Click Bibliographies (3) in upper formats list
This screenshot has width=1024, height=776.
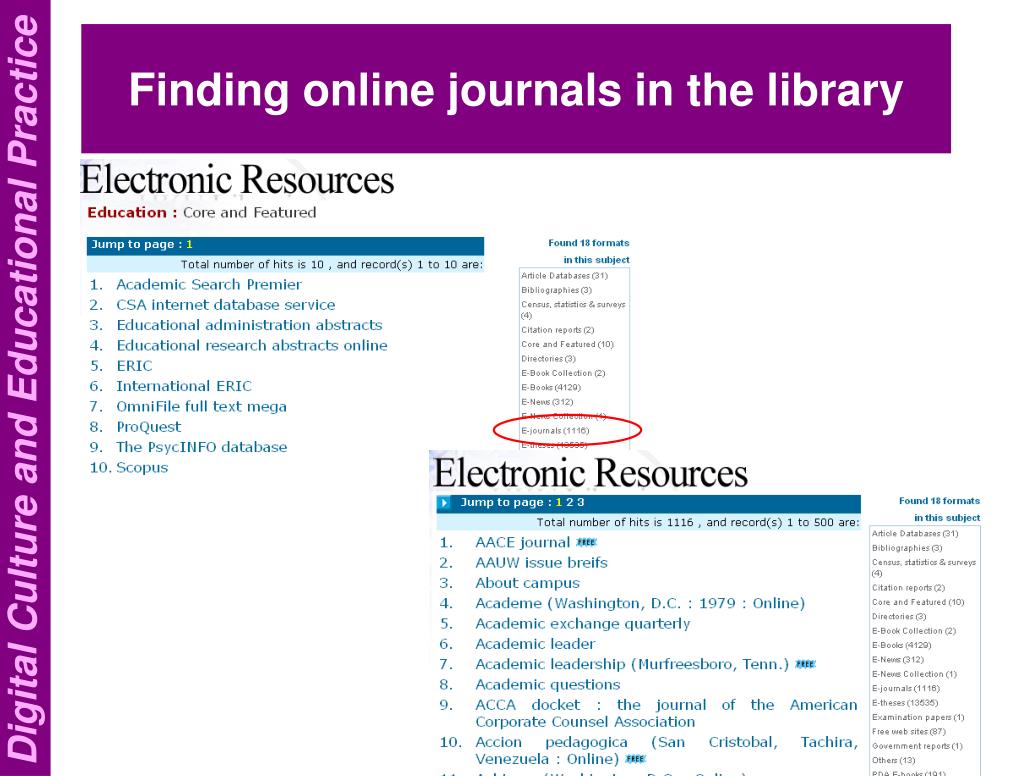556,290
